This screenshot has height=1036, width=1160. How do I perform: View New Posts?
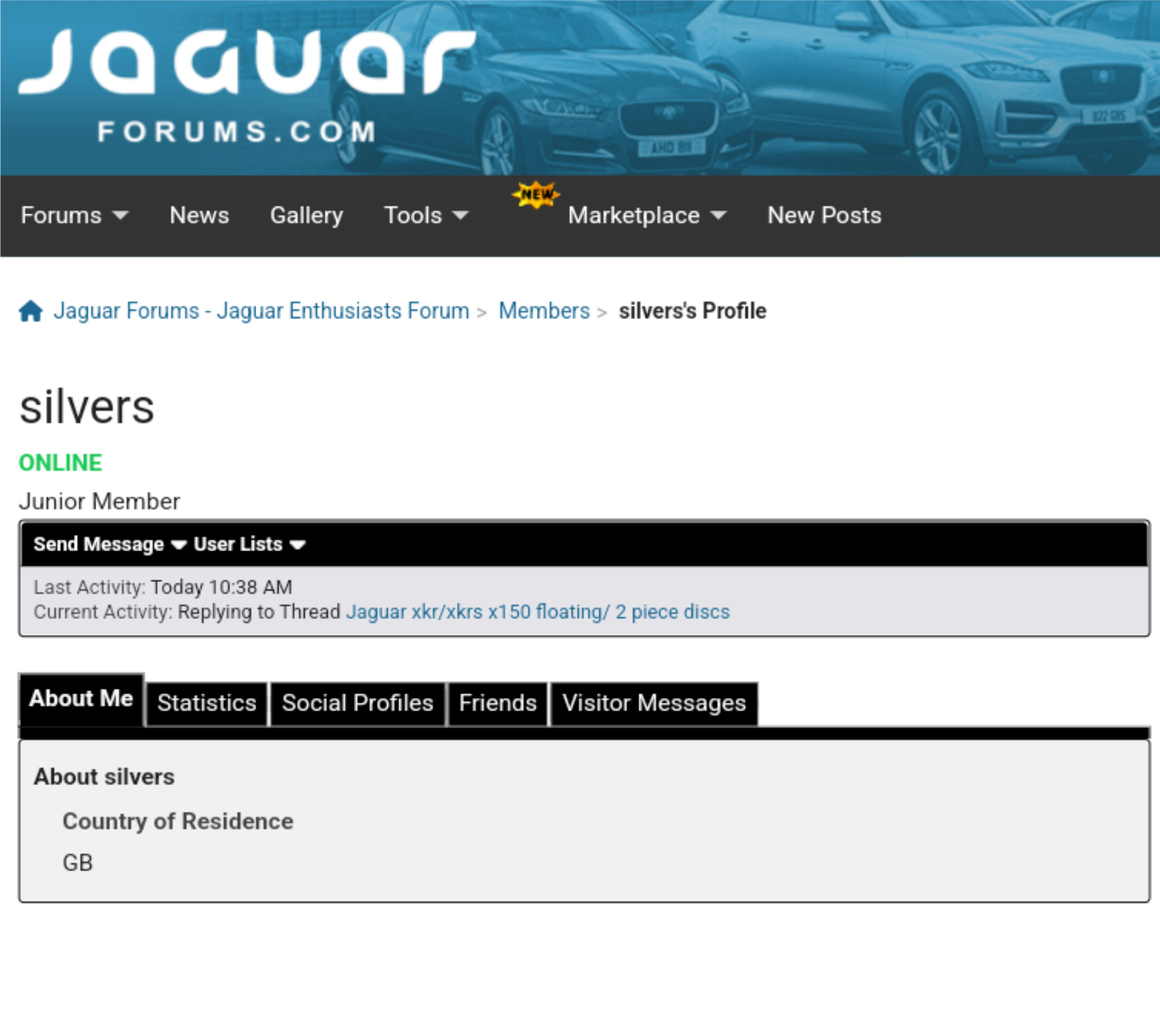tap(824, 216)
